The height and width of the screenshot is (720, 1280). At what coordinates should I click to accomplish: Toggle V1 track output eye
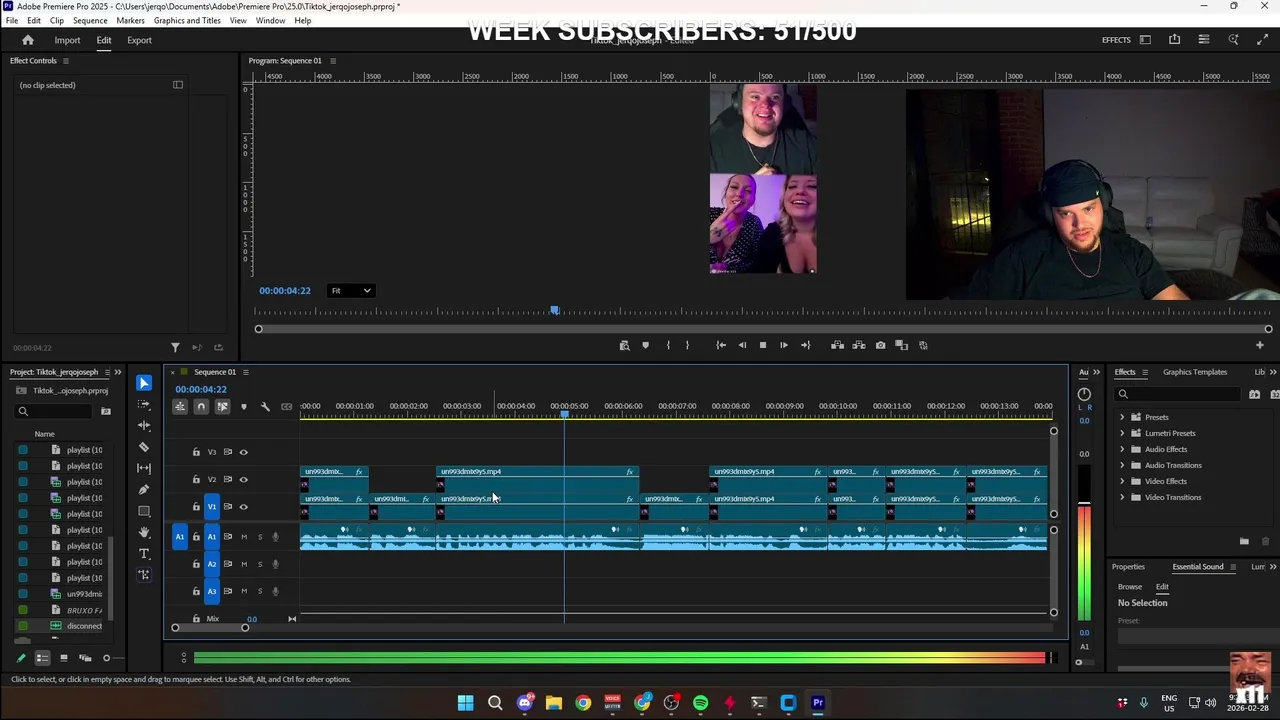click(x=243, y=507)
